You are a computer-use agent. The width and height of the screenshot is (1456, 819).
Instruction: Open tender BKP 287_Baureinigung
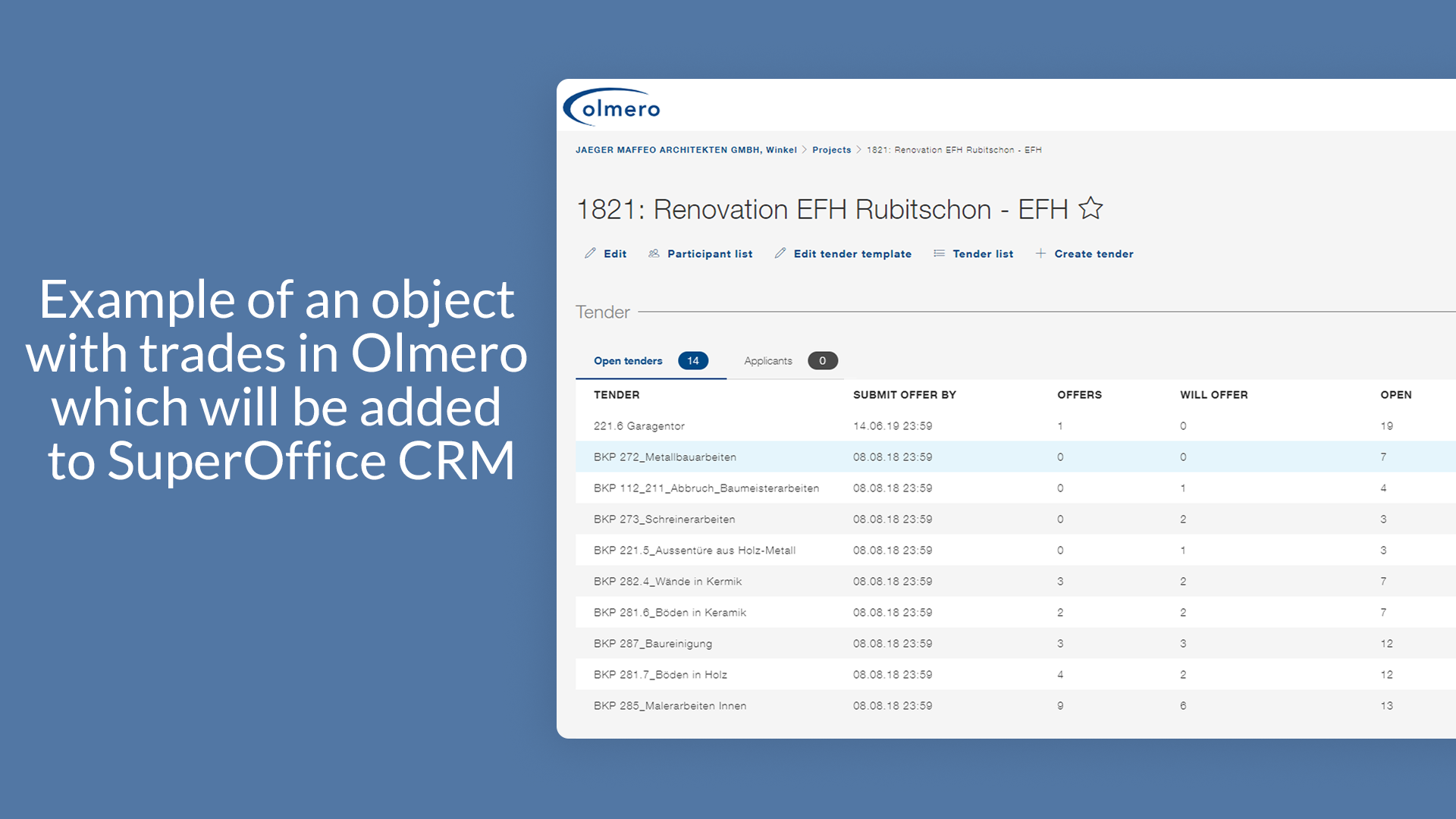coord(653,644)
